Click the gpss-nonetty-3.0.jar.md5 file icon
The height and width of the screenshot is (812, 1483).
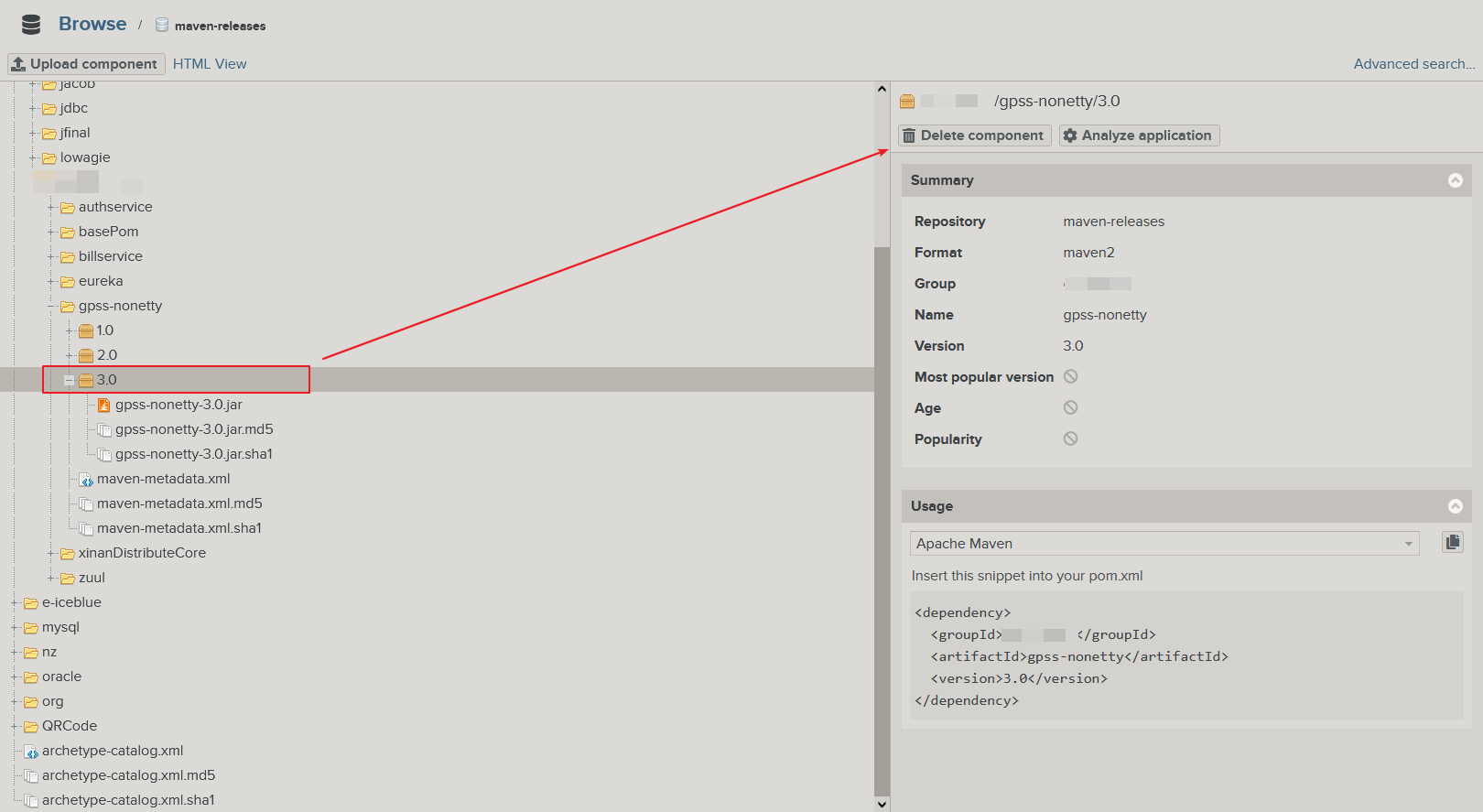coord(104,429)
